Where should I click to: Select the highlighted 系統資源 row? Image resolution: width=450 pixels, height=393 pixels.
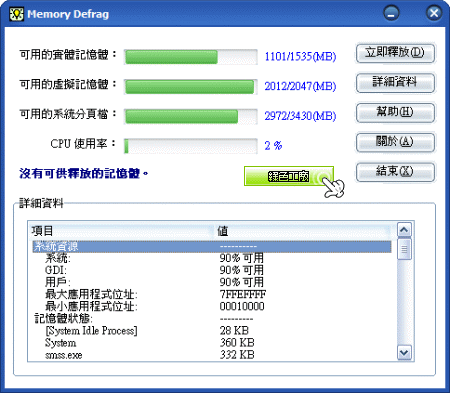(x=212, y=247)
